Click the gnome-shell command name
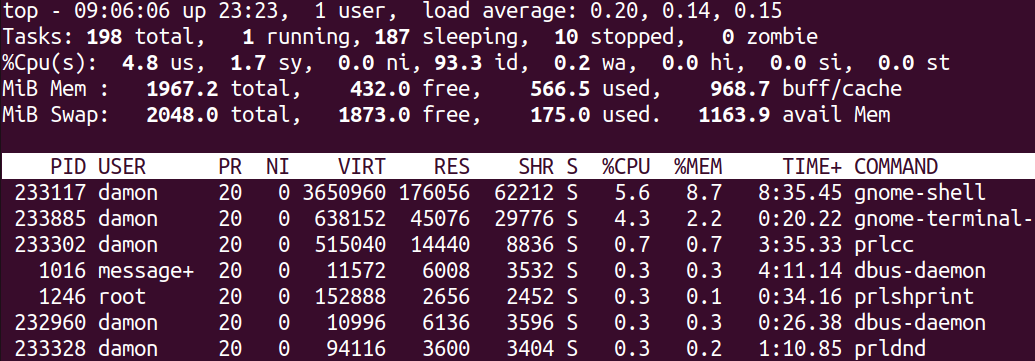 [x=919, y=193]
